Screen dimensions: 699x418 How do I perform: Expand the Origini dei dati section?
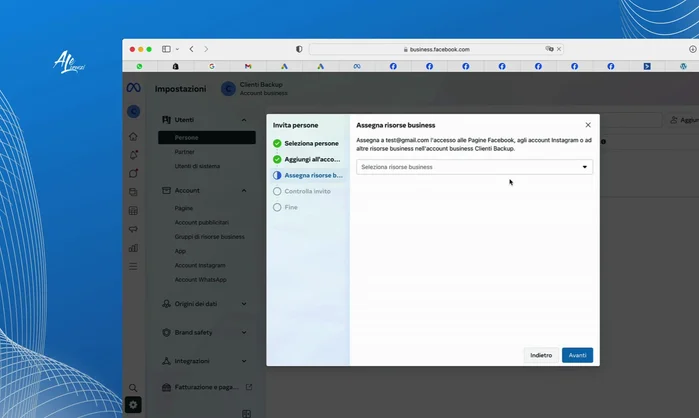pyautogui.click(x=244, y=304)
